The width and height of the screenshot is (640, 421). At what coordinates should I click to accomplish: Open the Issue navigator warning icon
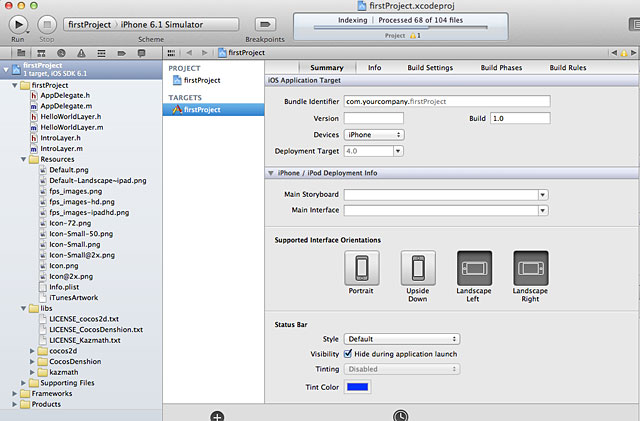click(x=81, y=53)
